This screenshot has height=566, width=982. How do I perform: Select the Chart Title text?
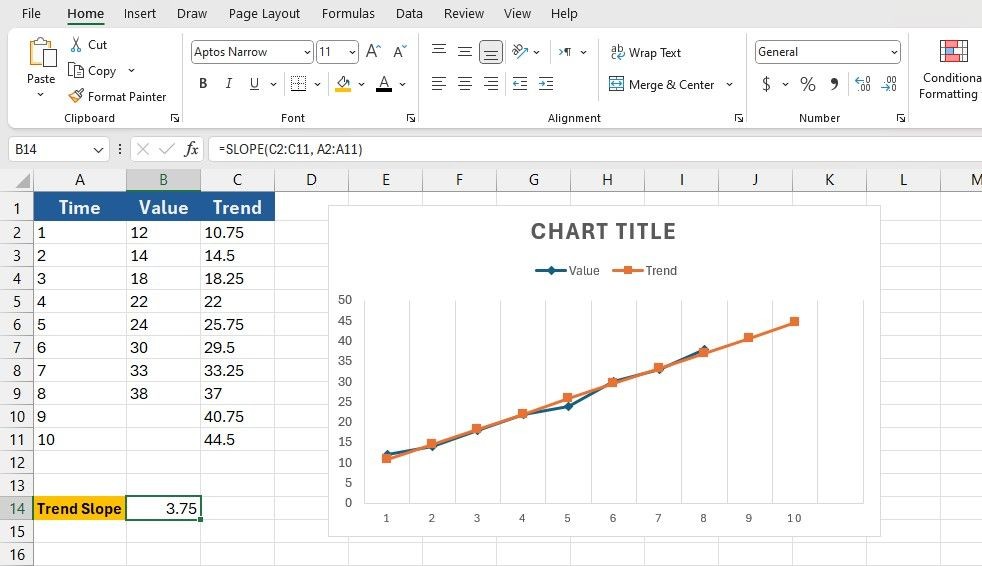point(604,232)
